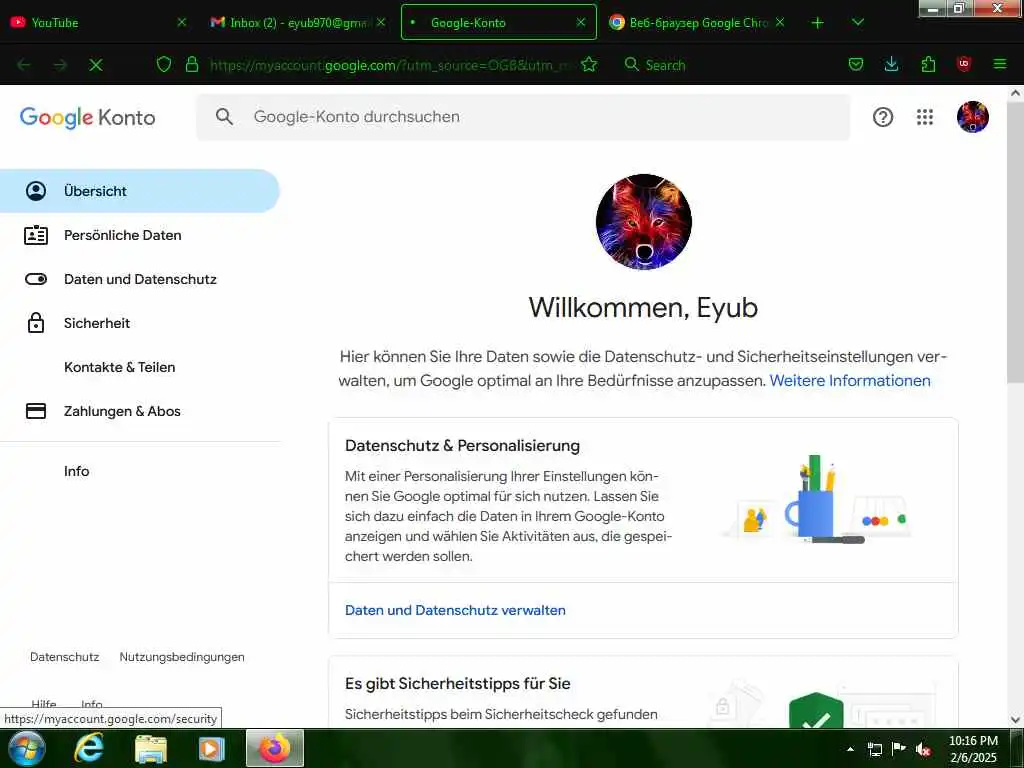
Task: Click the Willkommen, Eyub heading
Action: pos(643,308)
